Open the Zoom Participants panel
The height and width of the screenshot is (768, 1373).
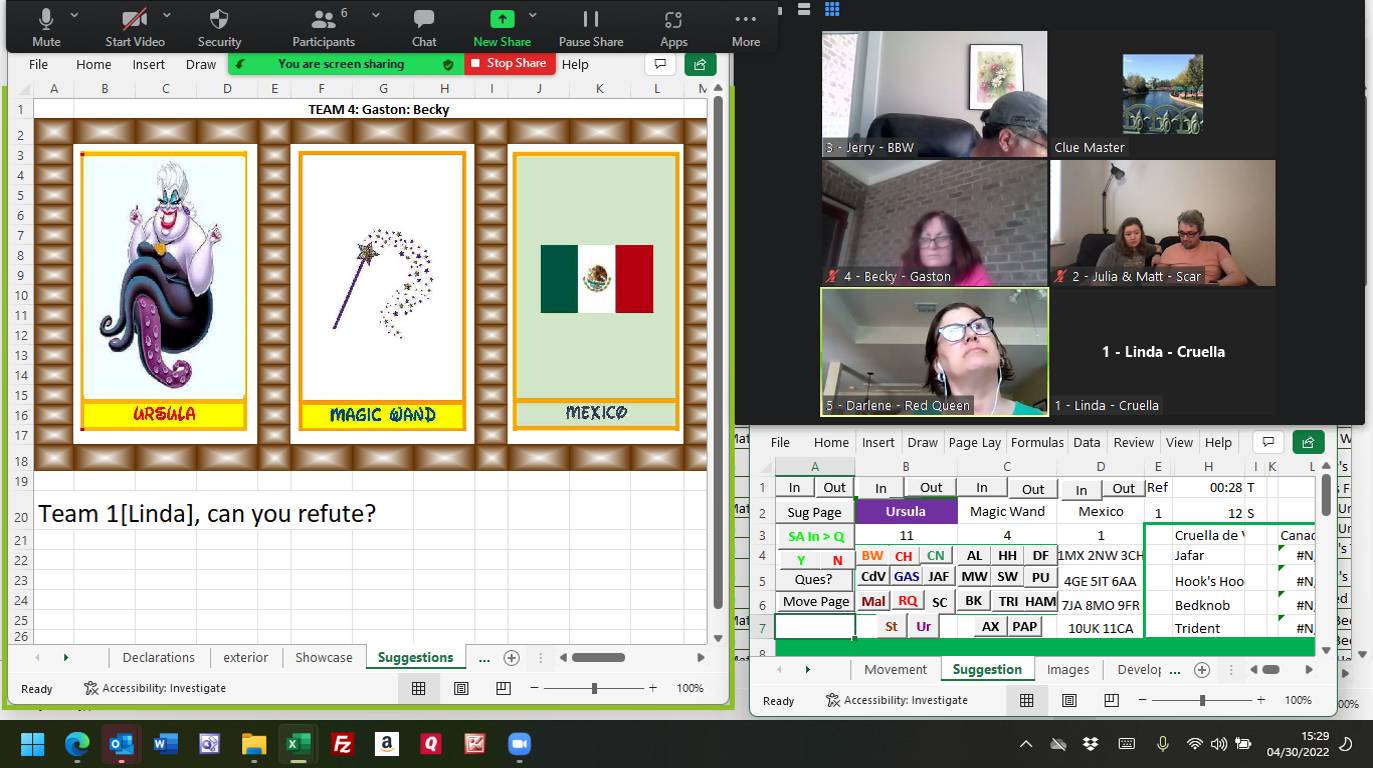[x=323, y=27]
